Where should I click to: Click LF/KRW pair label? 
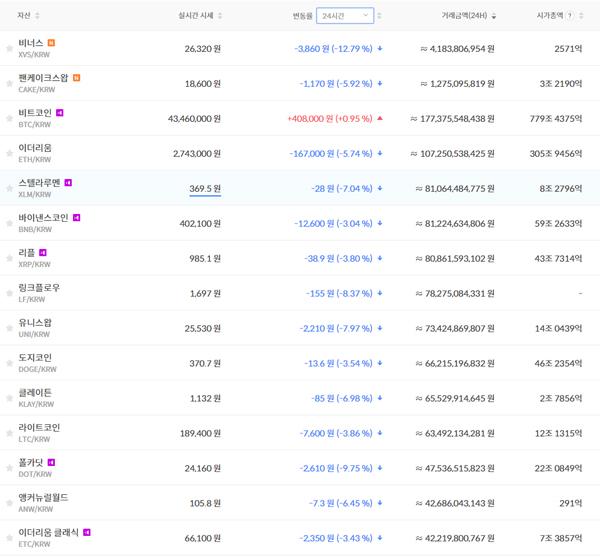click(32, 299)
